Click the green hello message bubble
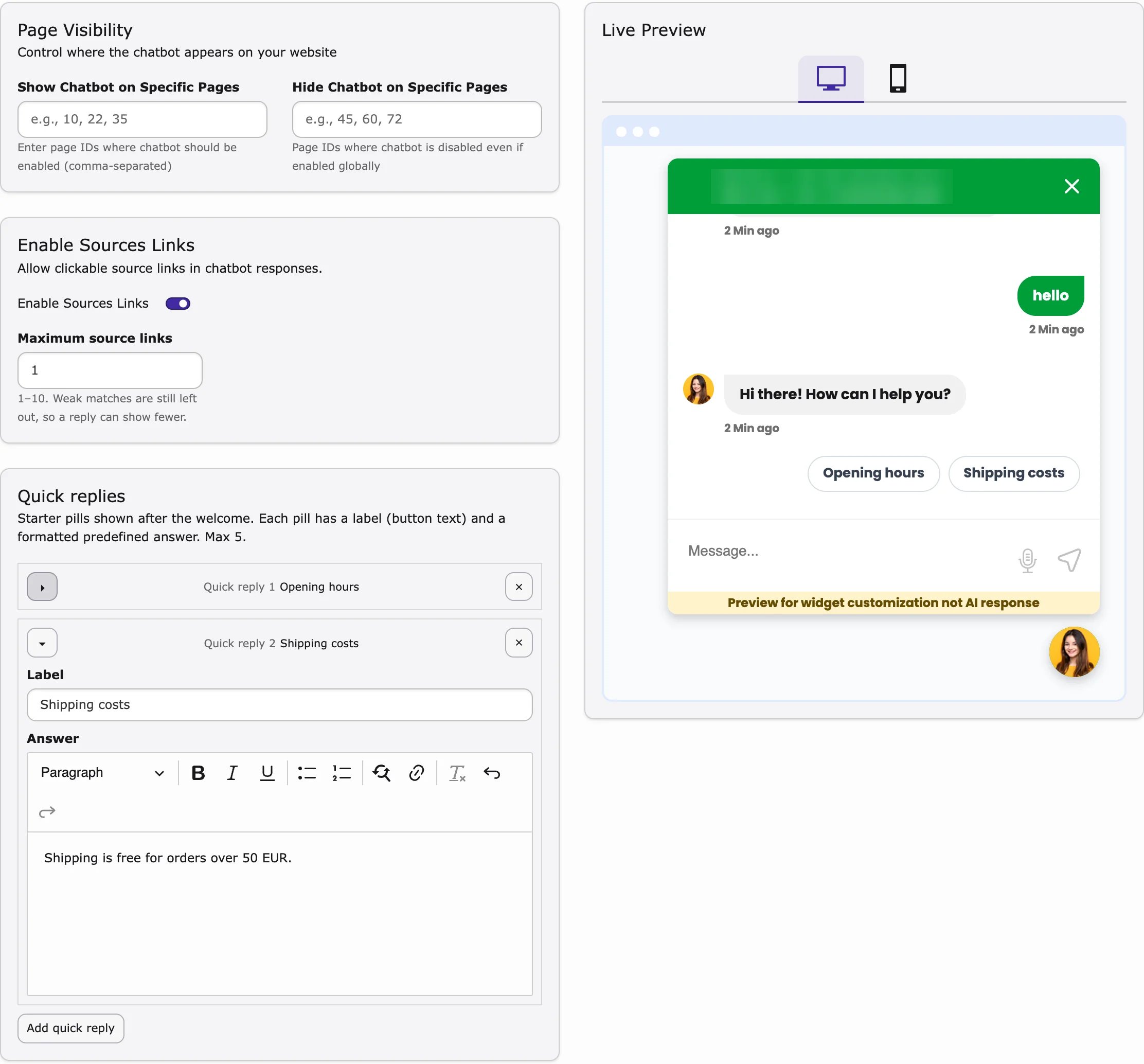The image size is (1144, 1064). click(1050, 296)
